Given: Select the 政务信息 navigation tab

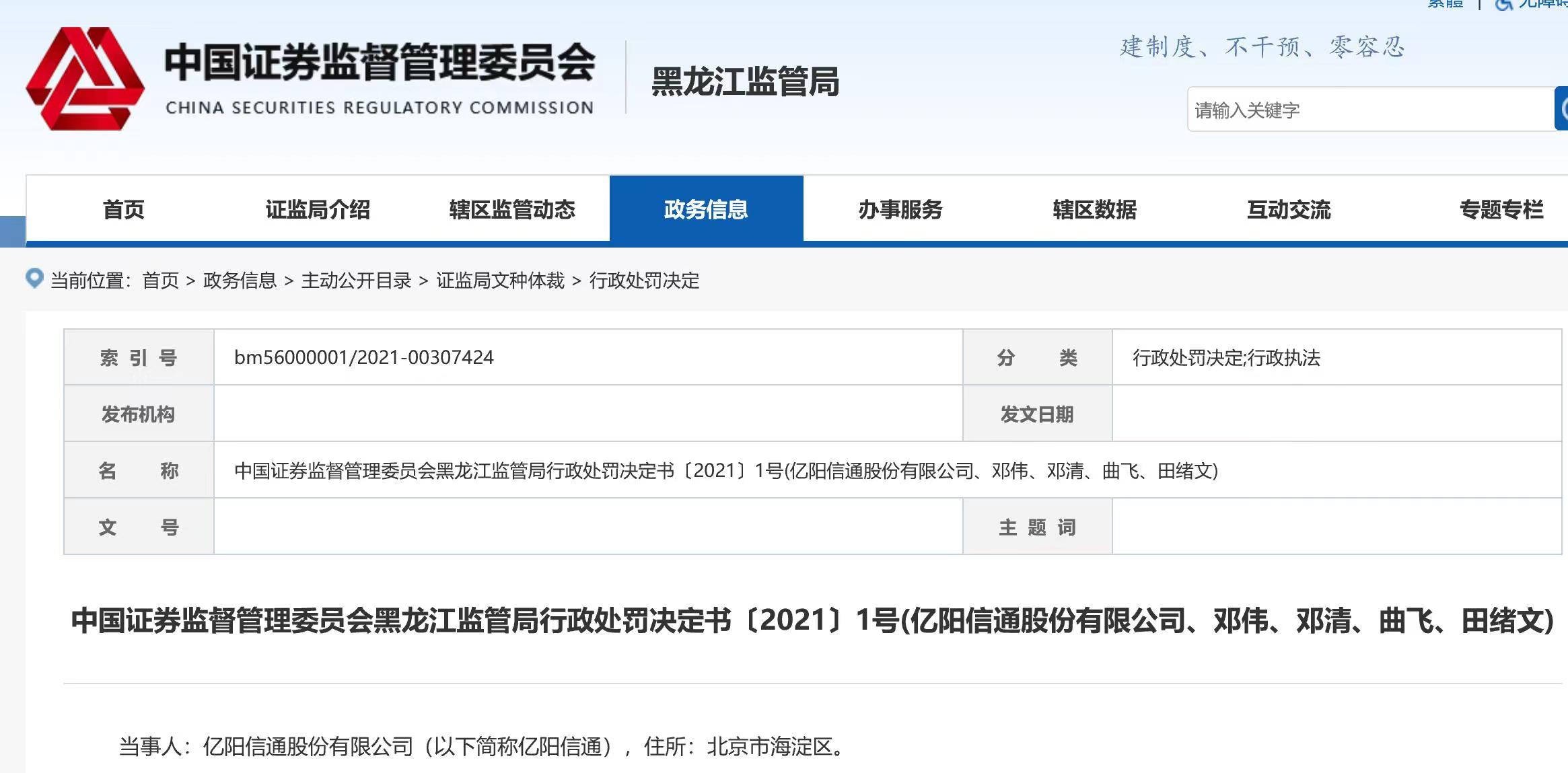Looking at the screenshot, I should tap(706, 209).
